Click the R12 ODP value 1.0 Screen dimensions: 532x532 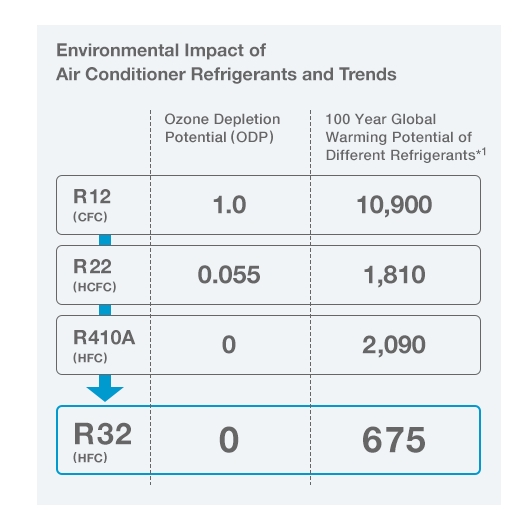pos(229,205)
